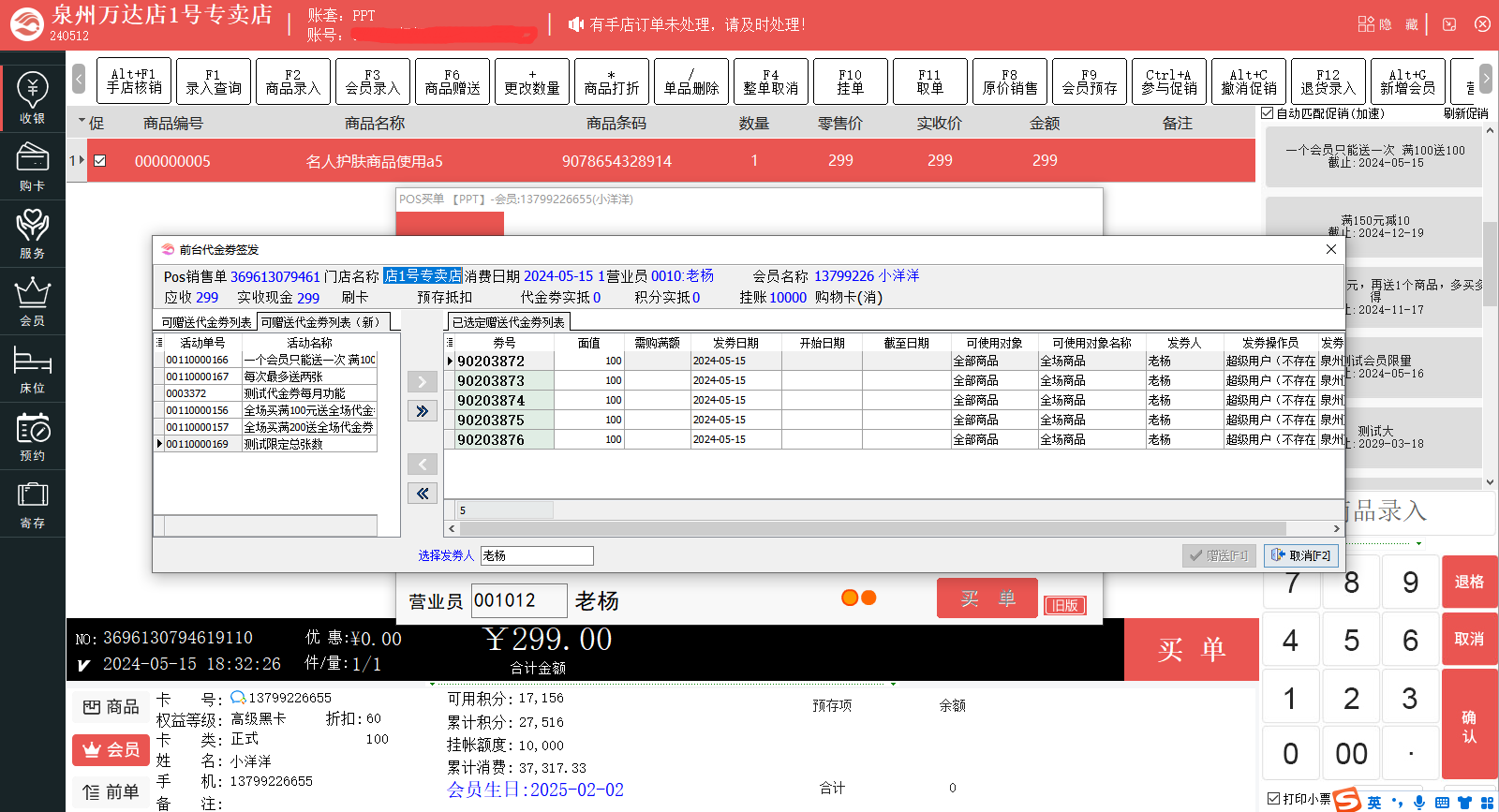Viewport: 1499px width, 812px height.
Task: Open the 商品 tab at bottom left
Action: [x=111, y=707]
